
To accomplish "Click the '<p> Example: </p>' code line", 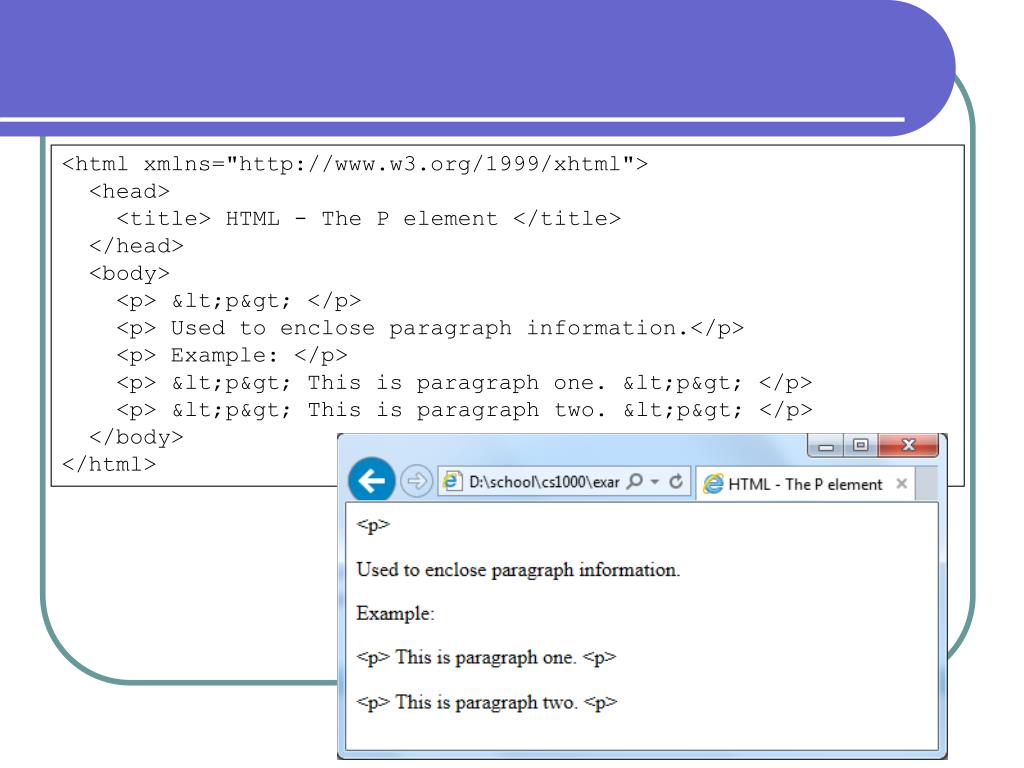I will (x=232, y=356).
